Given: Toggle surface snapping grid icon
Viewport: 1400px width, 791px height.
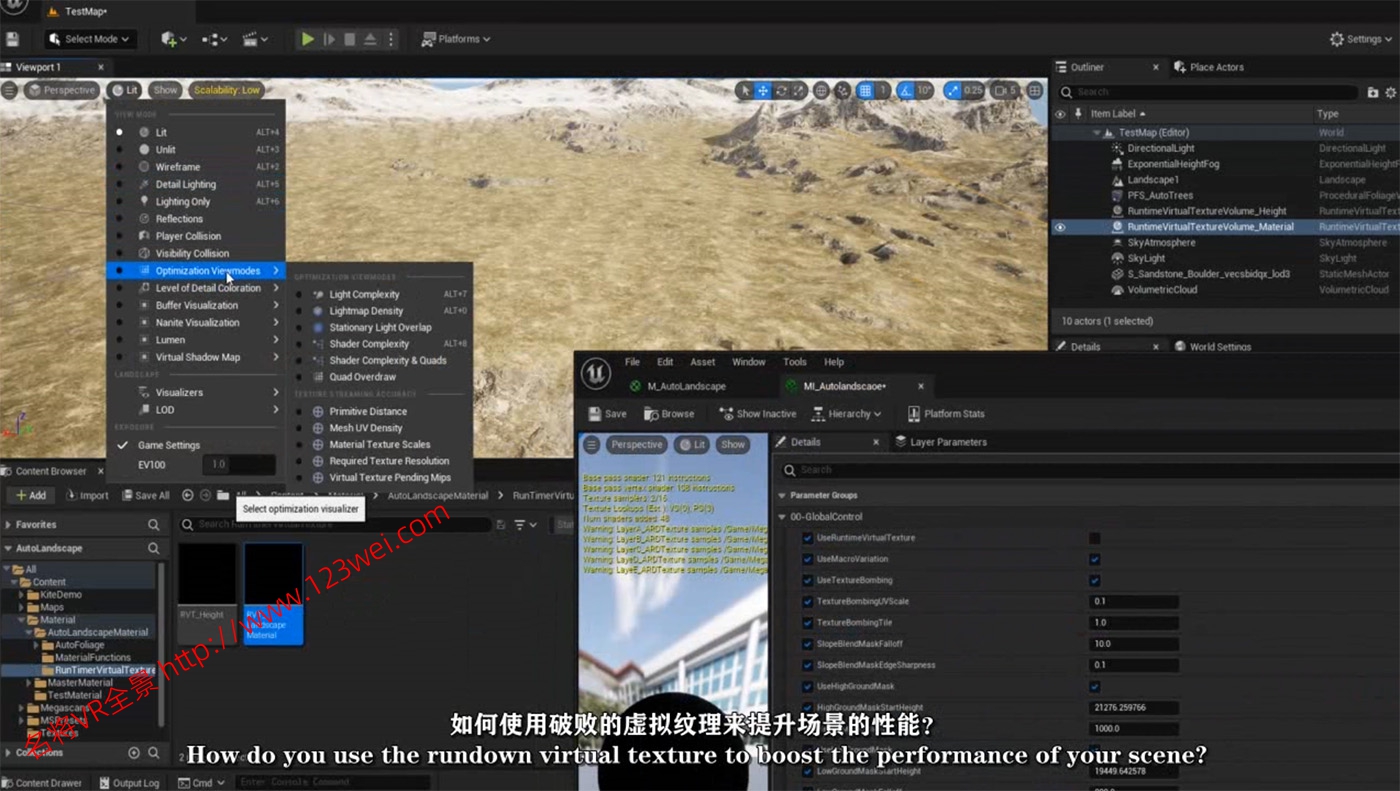Looking at the screenshot, I should click(x=866, y=90).
